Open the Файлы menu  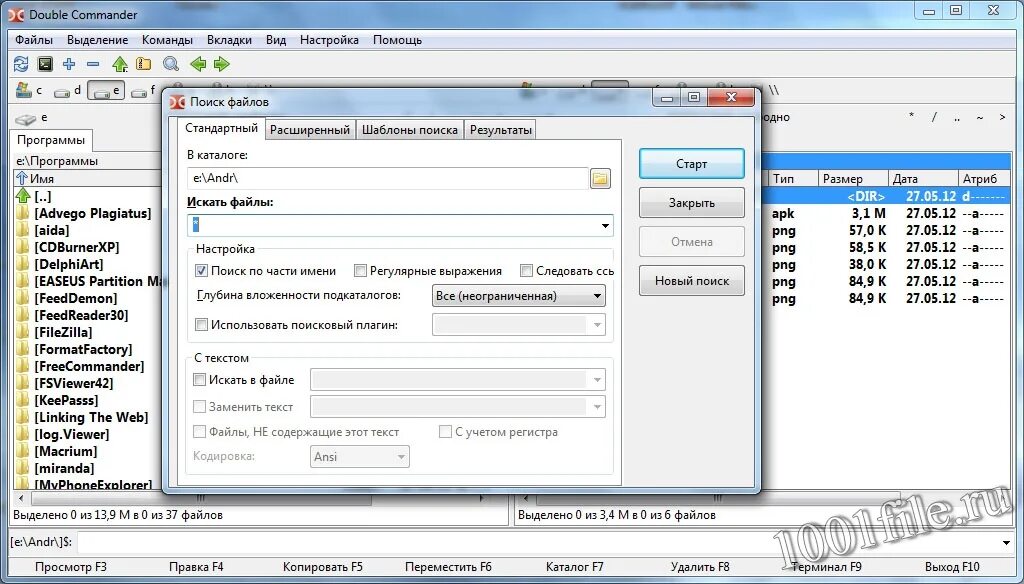tap(34, 40)
